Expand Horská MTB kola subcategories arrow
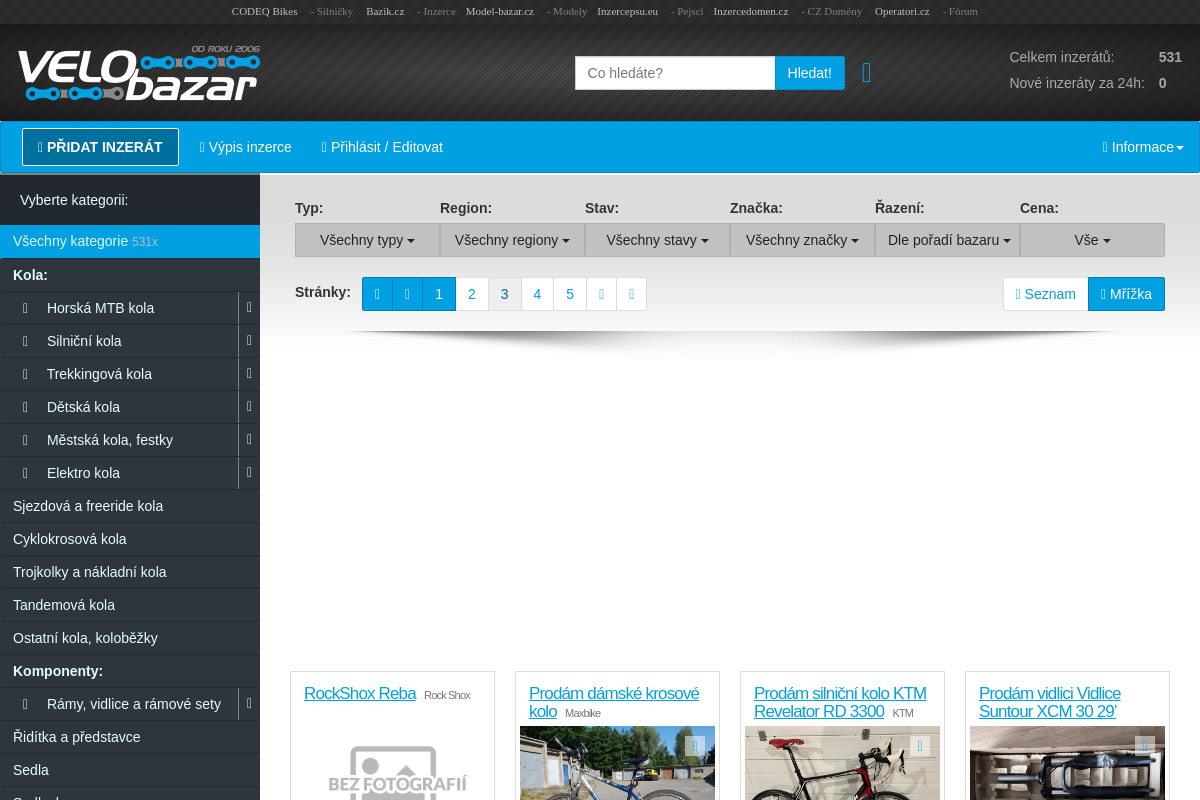Image resolution: width=1200 pixels, height=800 pixels. tap(249, 308)
